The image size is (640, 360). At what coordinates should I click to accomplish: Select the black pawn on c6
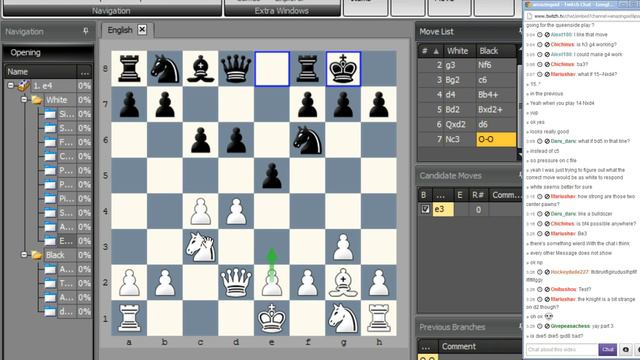click(200, 140)
